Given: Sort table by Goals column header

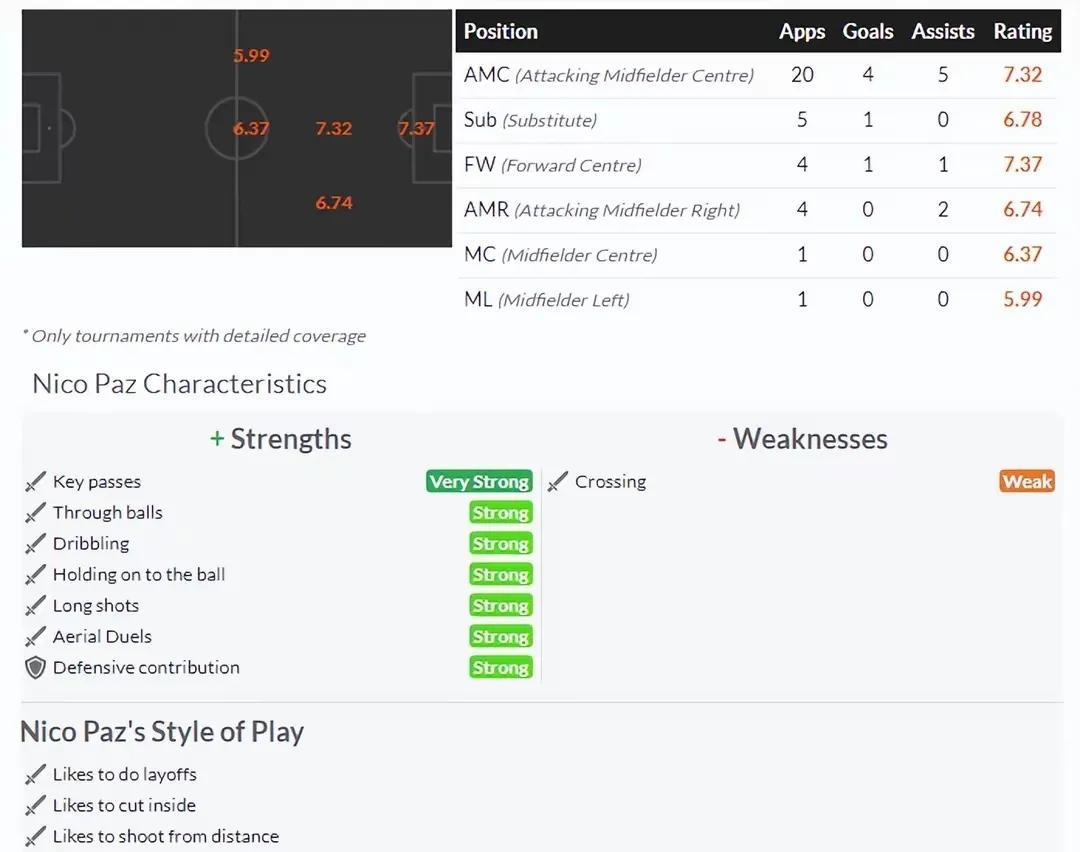Looking at the screenshot, I should [868, 32].
